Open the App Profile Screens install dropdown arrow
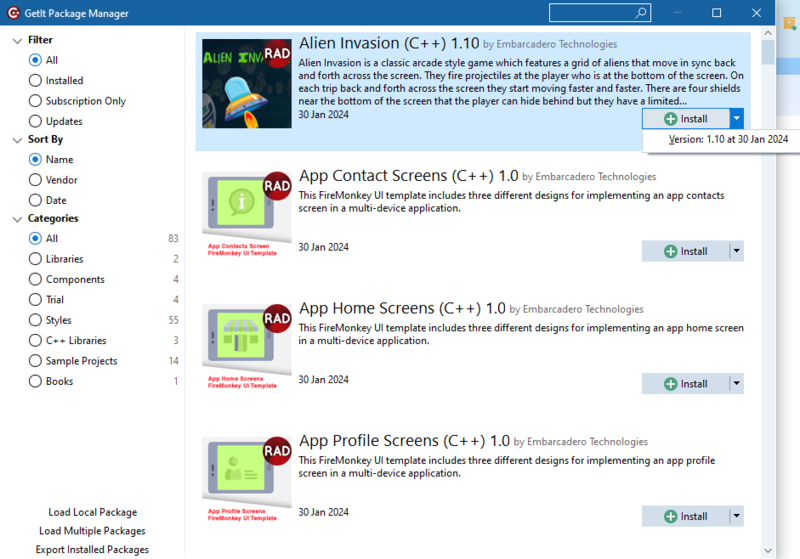 (736, 516)
